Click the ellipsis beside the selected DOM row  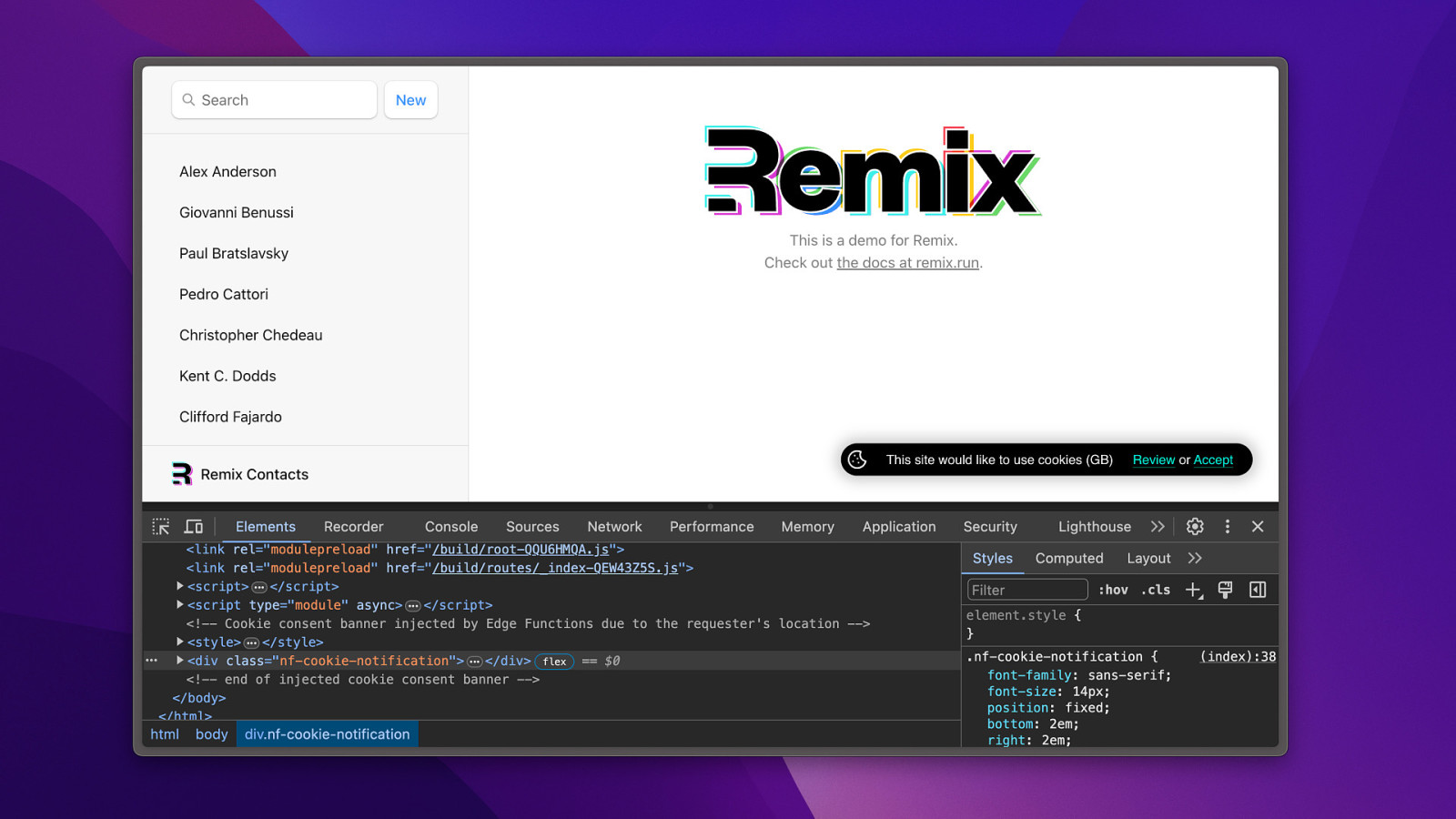152,661
